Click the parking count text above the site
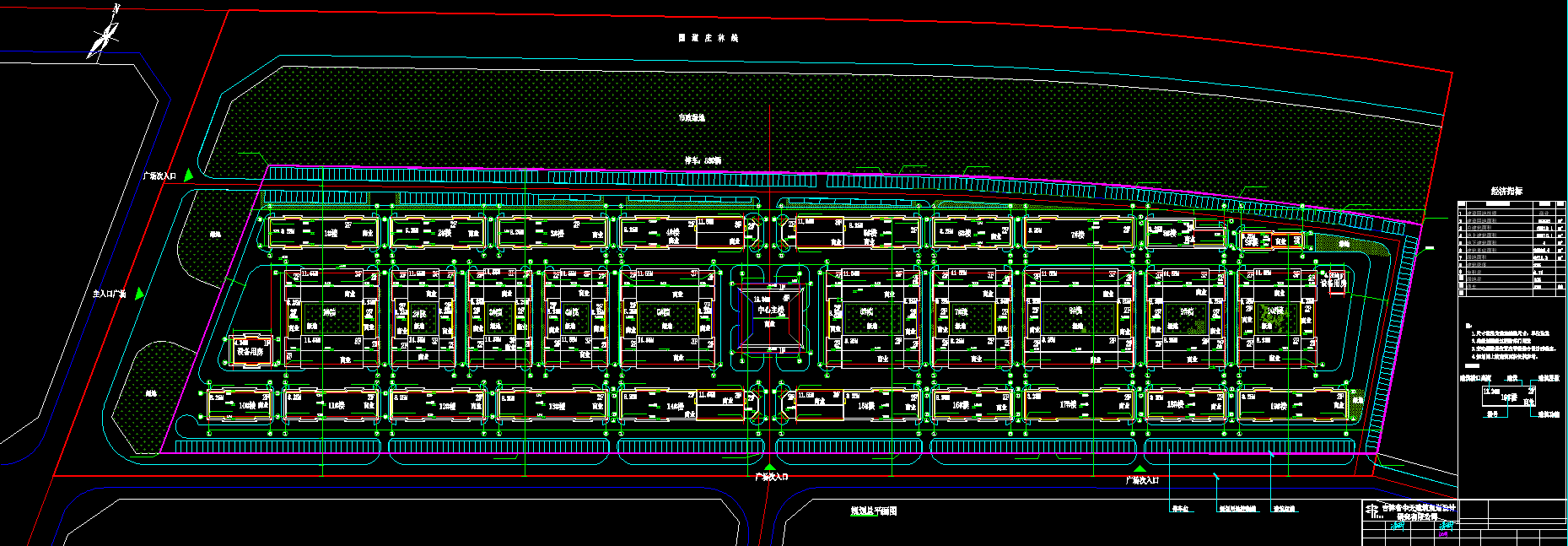This screenshot has width=1568, height=546. pos(702,160)
